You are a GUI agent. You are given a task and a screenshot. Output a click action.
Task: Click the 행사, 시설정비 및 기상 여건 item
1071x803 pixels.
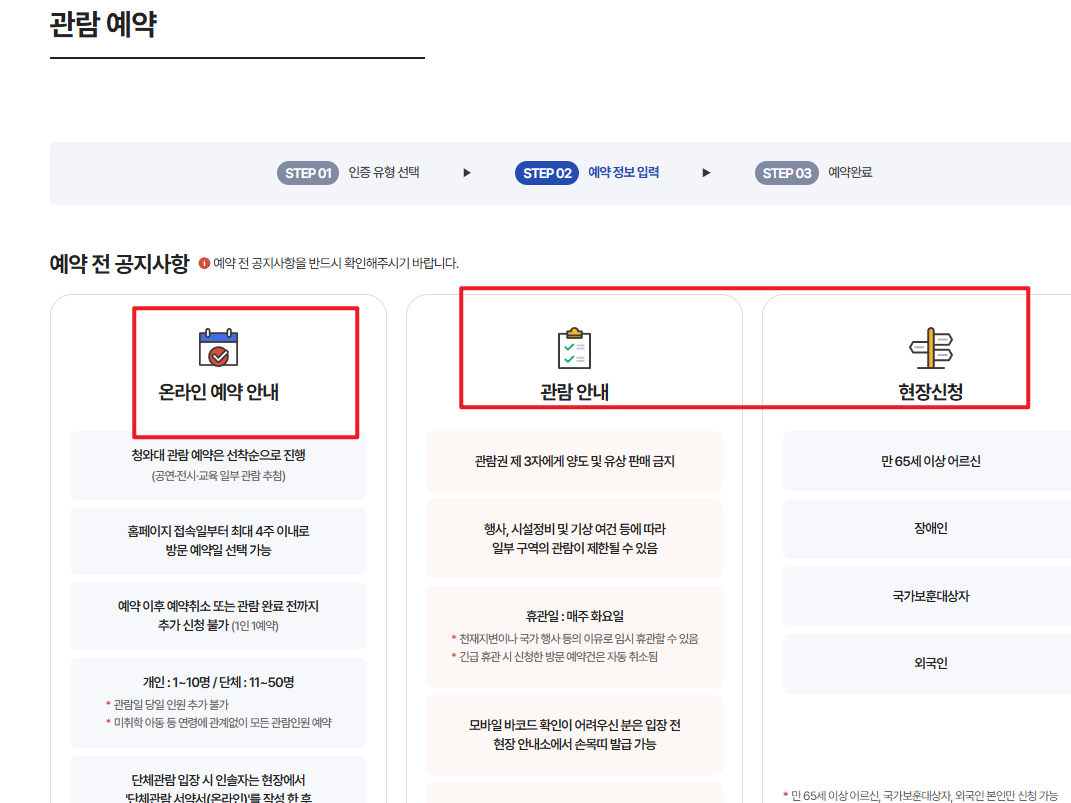tap(574, 538)
